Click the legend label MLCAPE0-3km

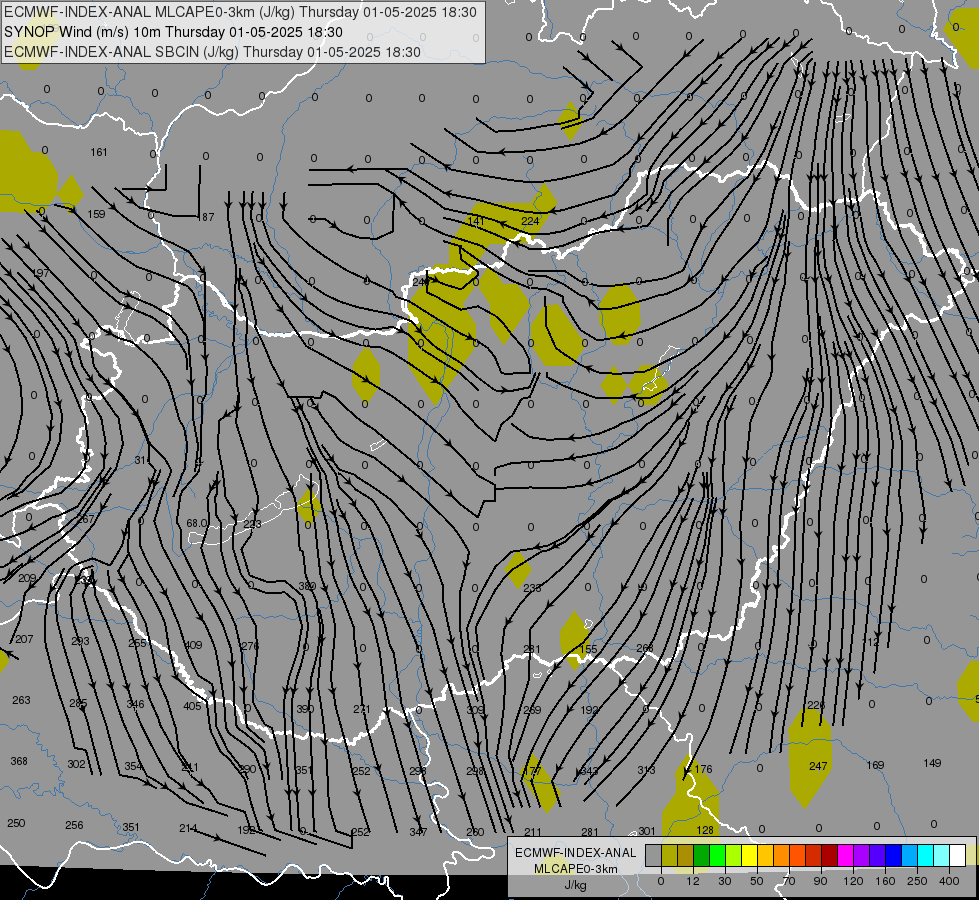tap(576, 869)
